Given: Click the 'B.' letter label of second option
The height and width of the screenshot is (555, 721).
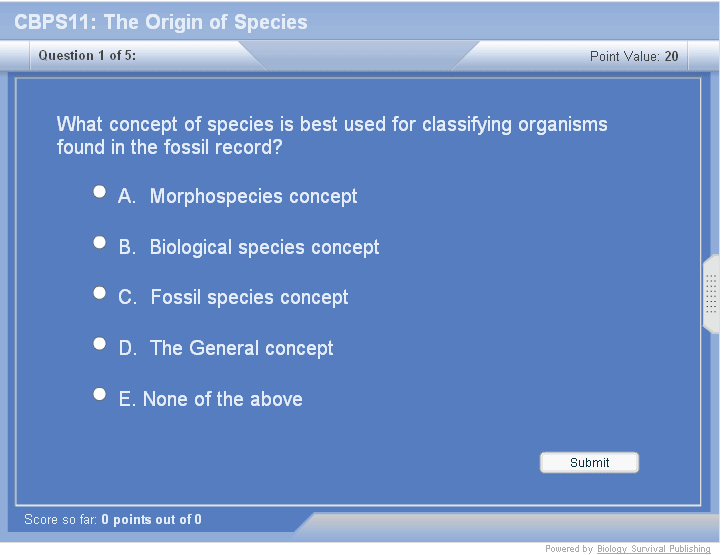Looking at the screenshot, I should [x=127, y=247].
